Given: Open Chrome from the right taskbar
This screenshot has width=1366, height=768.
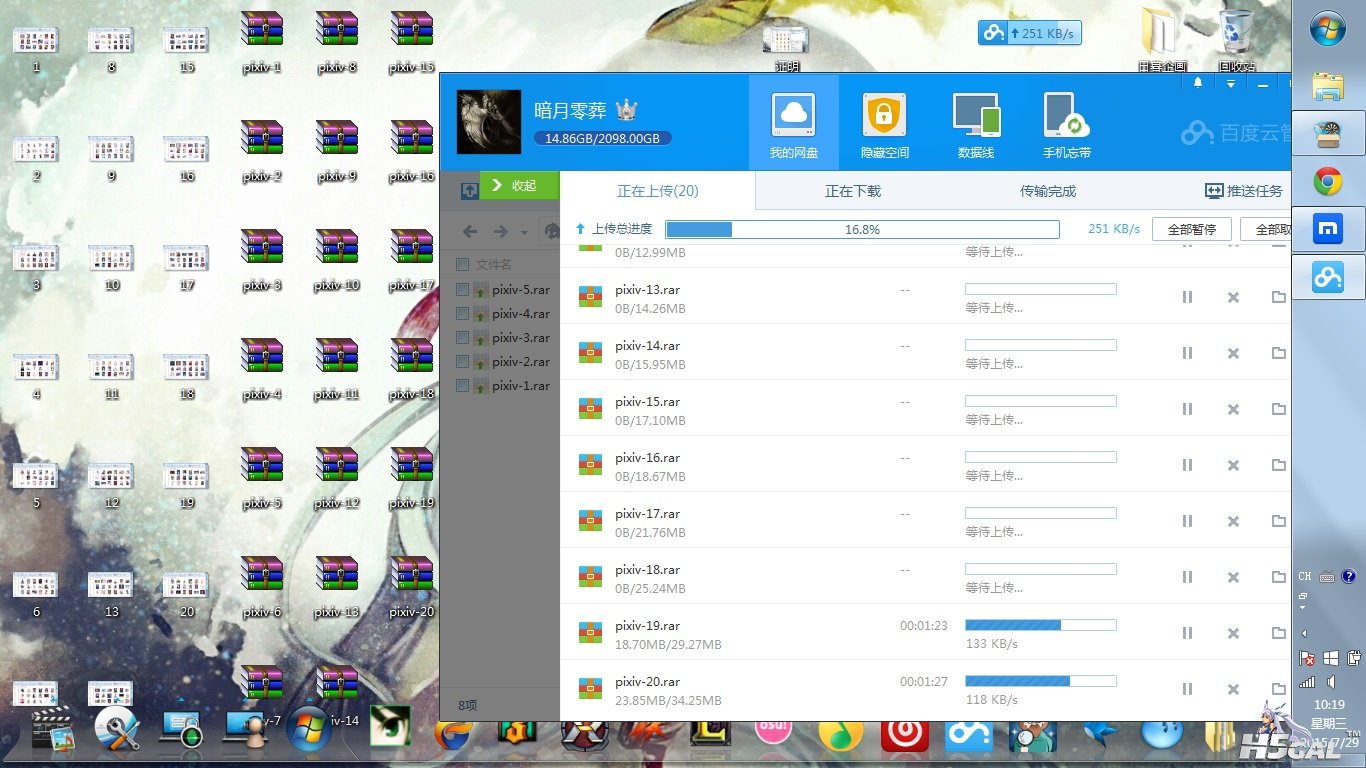Looking at the screenshot, I should tap(1328, 182).
